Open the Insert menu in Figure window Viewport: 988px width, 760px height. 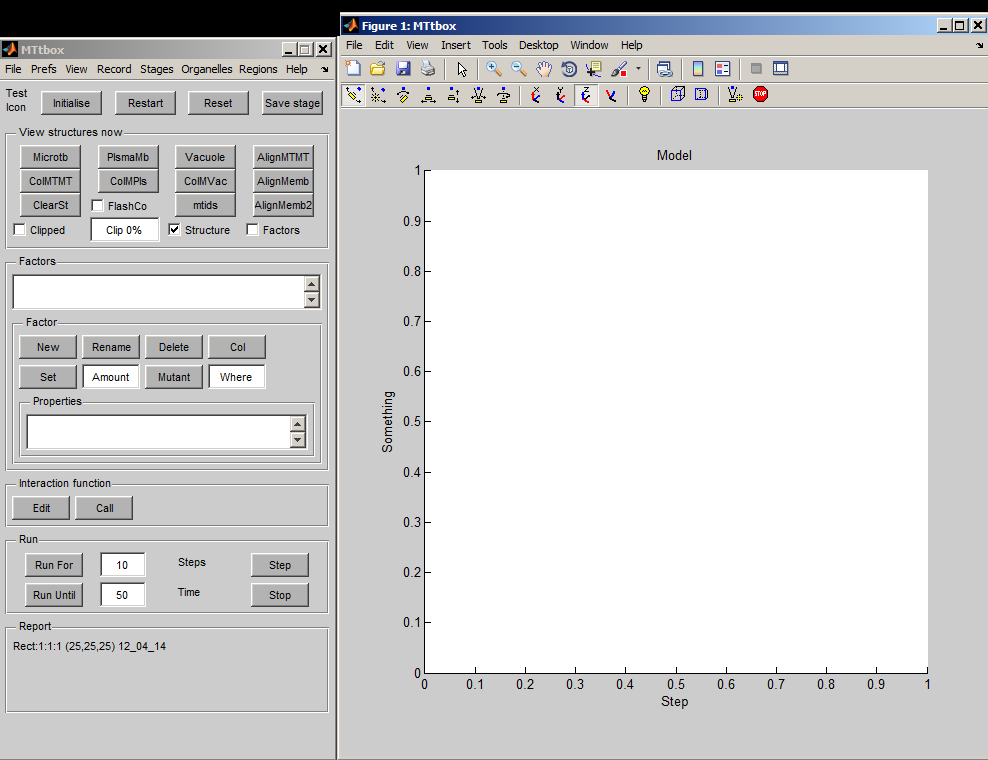455,45
